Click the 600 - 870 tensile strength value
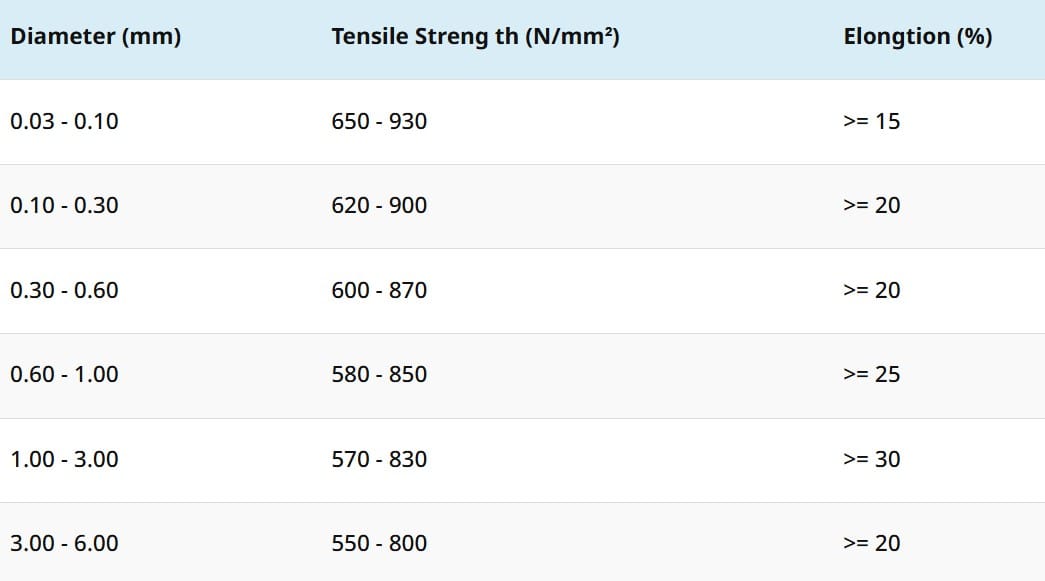This screenshot has height=581, width=1045. click(x=379, y=290)
